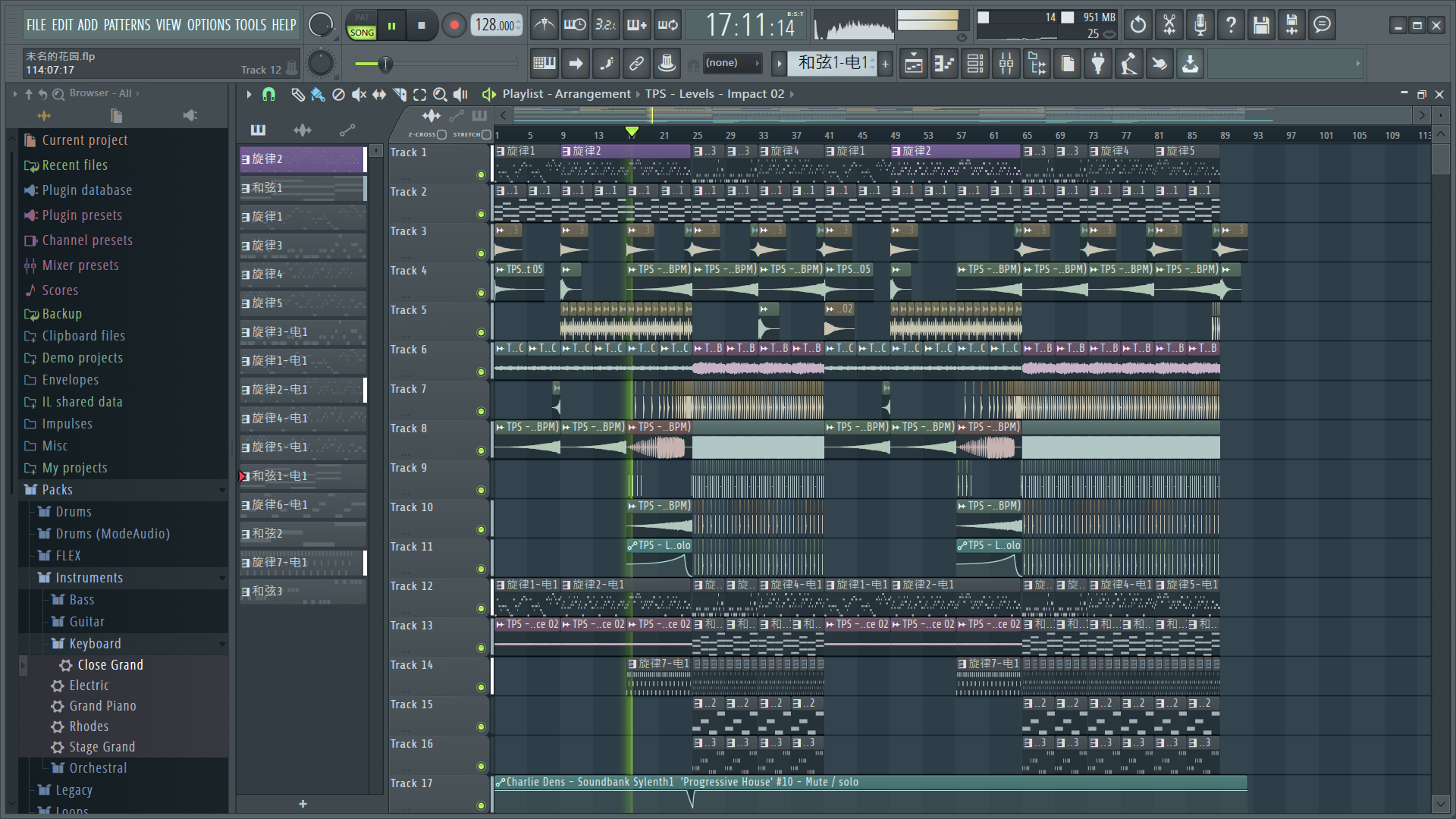This screenshot has height=819, width=1456.
Task: Toggle mute LED on Track 1
Action: [x=481, y=175]
